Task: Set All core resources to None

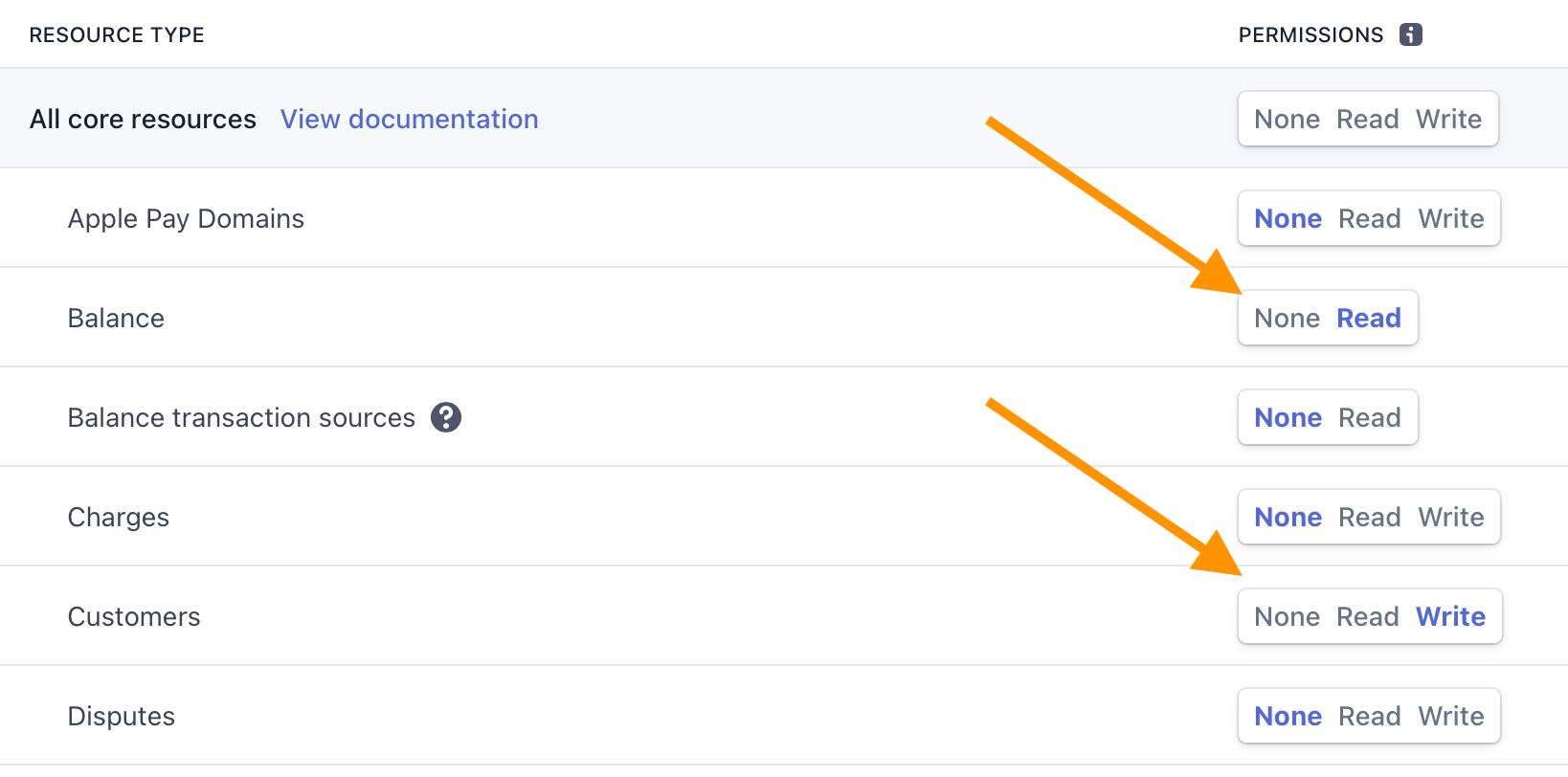Action: pos(1287,120)
